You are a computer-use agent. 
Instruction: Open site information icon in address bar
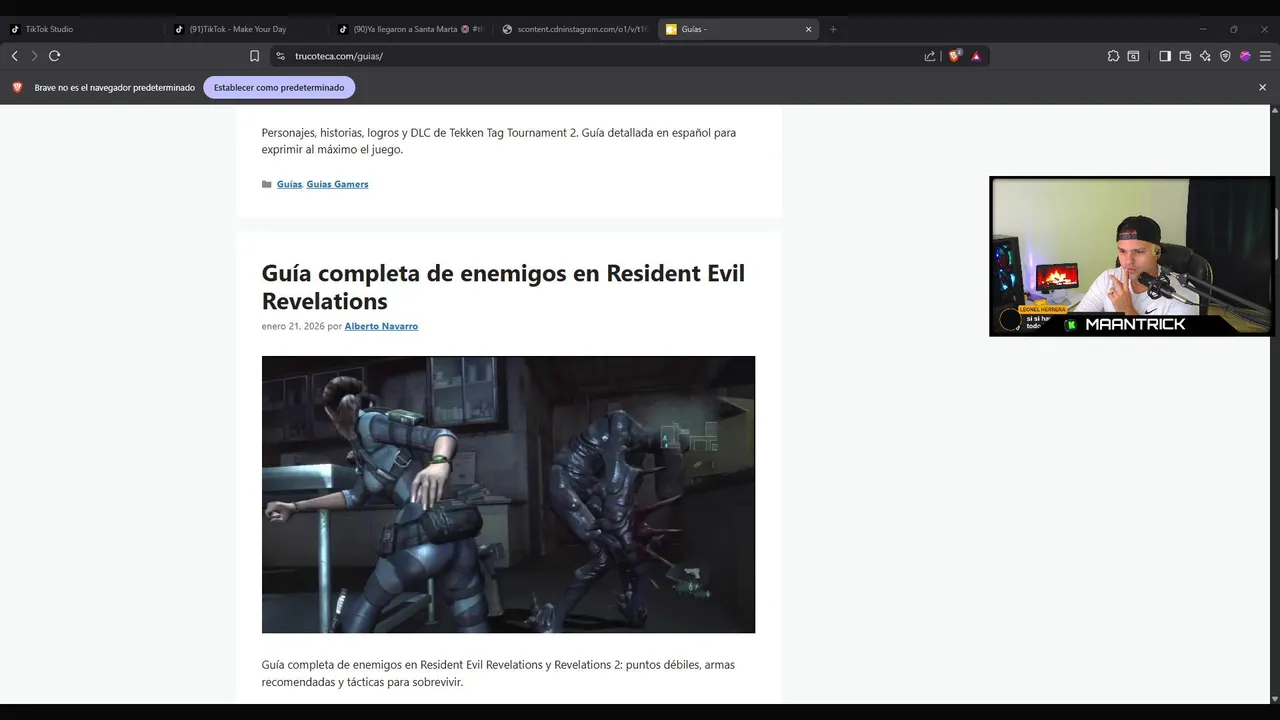pos(280,56)
